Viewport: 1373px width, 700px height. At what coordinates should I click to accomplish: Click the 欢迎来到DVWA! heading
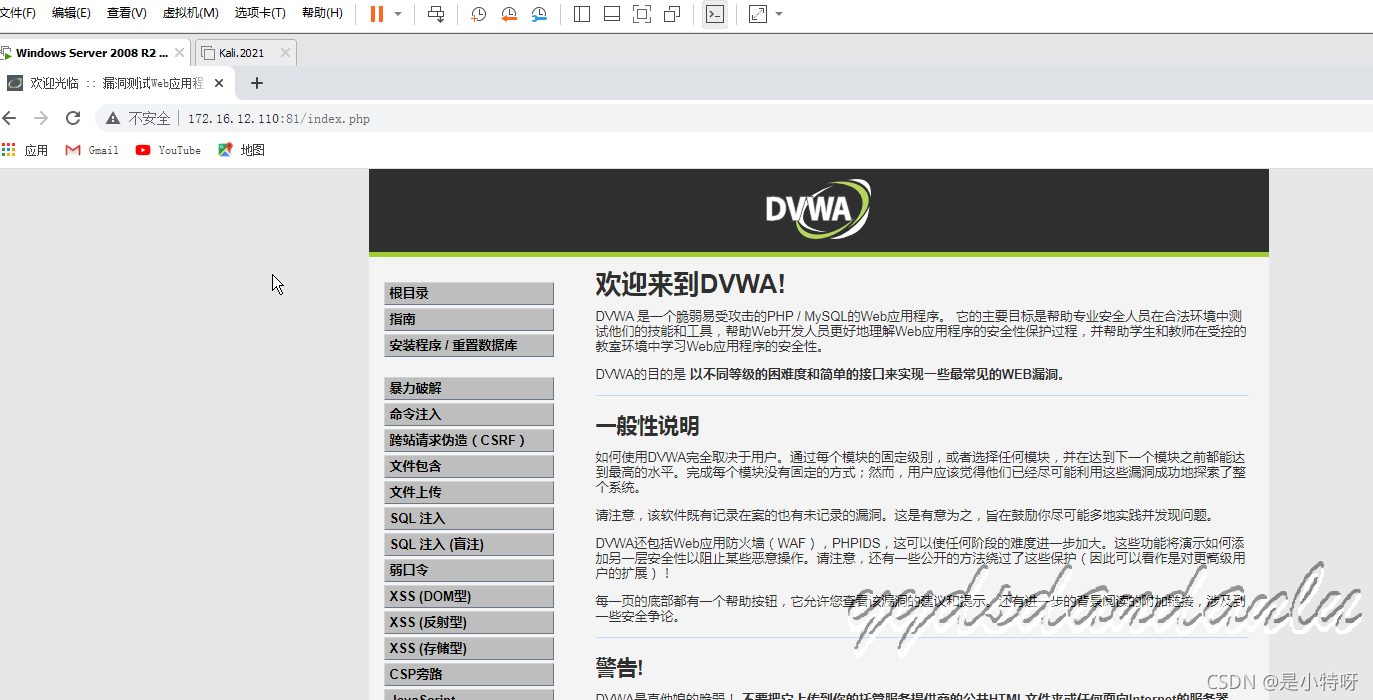[x=691, y=284]
